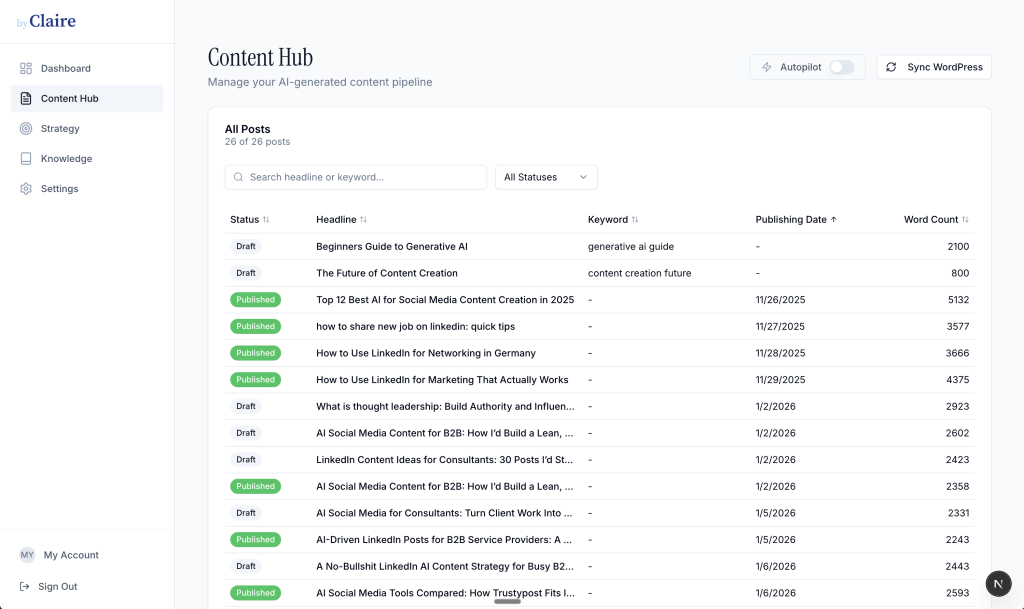Click the Content Hub document icon

coord(26,99)
